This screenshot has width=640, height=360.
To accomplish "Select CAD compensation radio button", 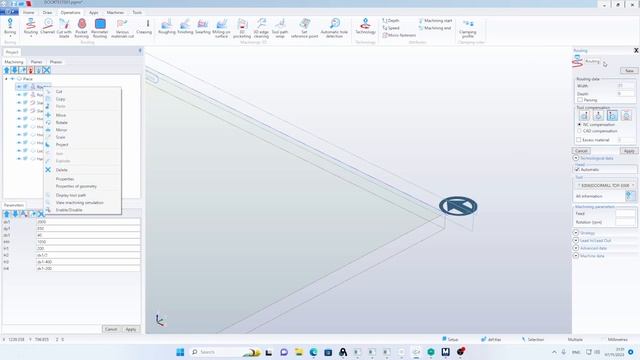I will pyautogui.click(x=579, y=131).
